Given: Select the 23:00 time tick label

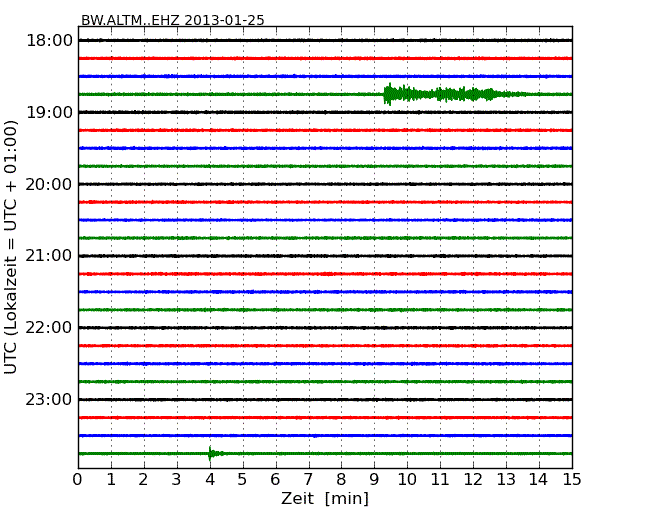Looking at the screenshot, I should (x=49, y=400).
